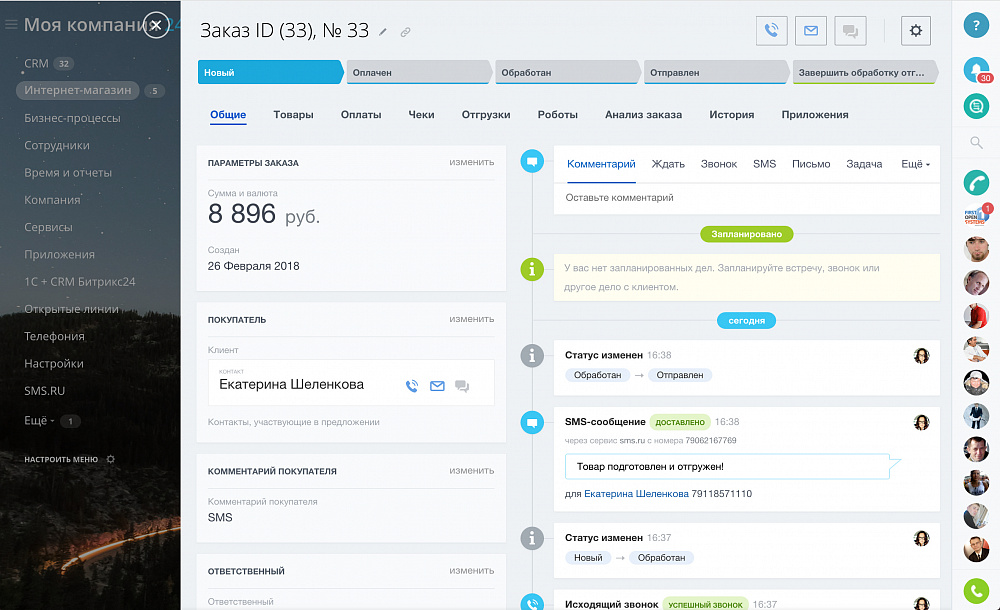1000x610 pixels.
Task: Set order stage to Новый
Action: click(270, 72)
